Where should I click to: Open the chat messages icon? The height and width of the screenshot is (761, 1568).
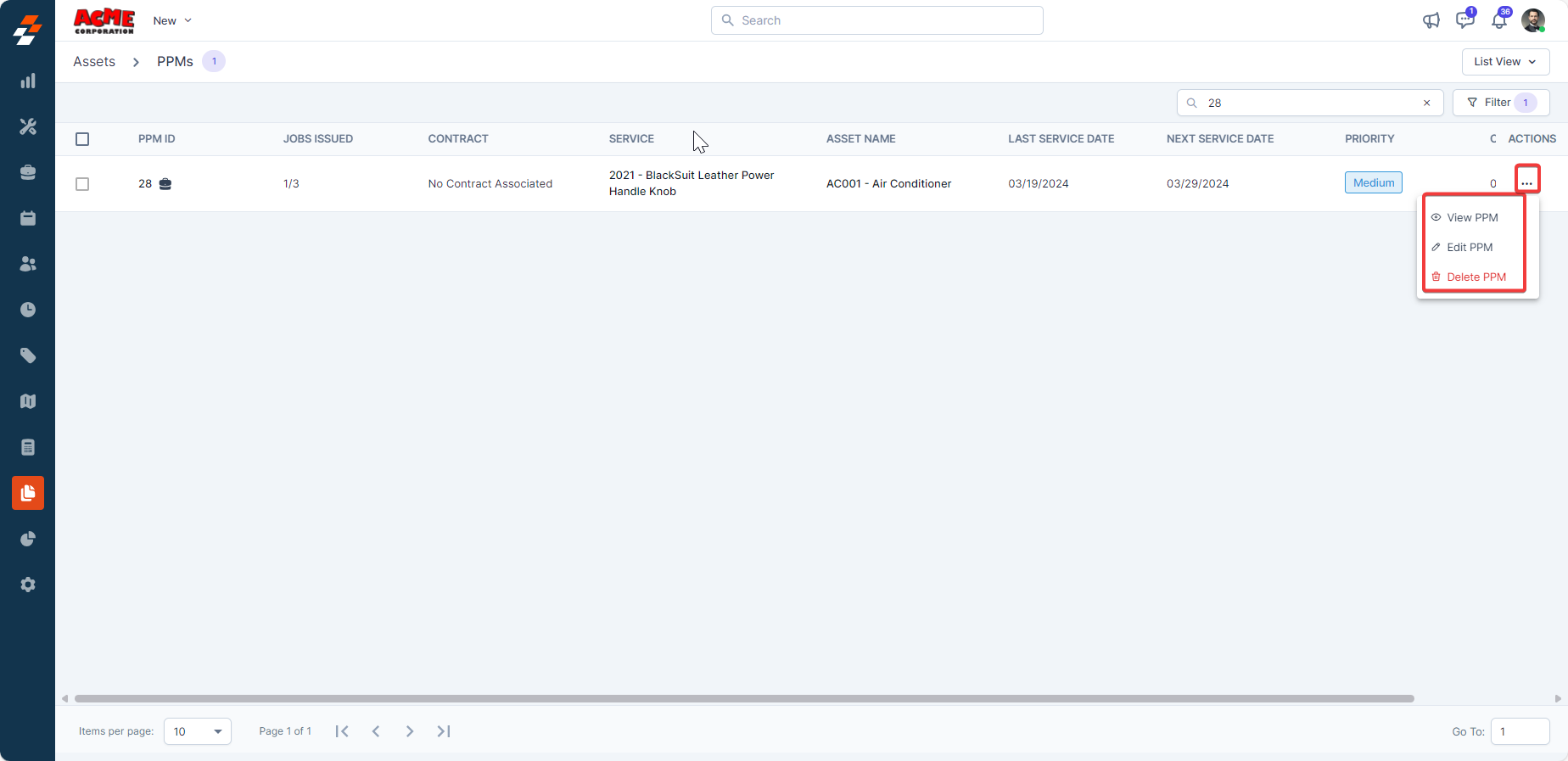pos(1464,20)
